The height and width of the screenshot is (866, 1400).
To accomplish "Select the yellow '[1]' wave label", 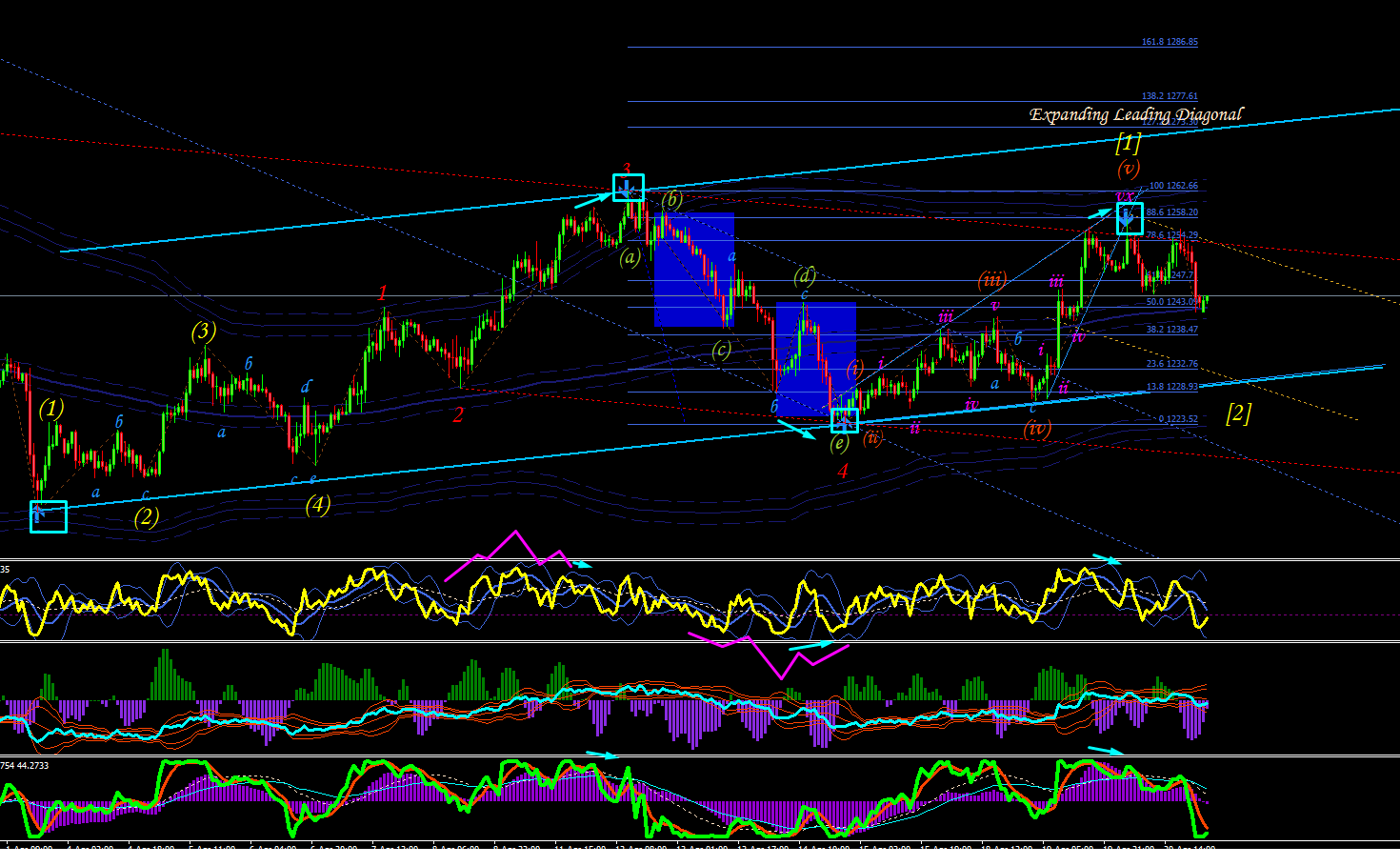I will tap(1128, 144).
